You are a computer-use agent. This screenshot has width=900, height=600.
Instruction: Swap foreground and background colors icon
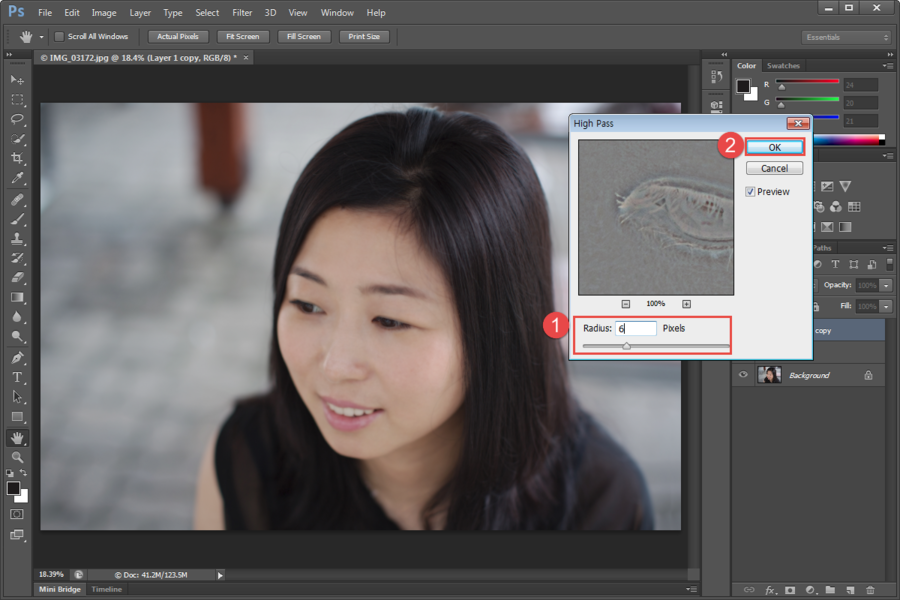[x=24, y=473]
